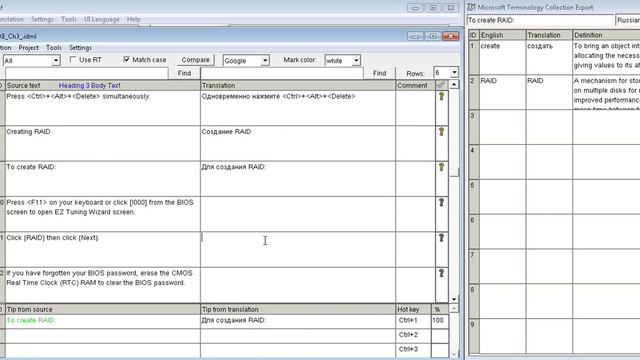Click the status icon in the forgotten BIOS password row
640x360 pixels.
click(441, 273)
